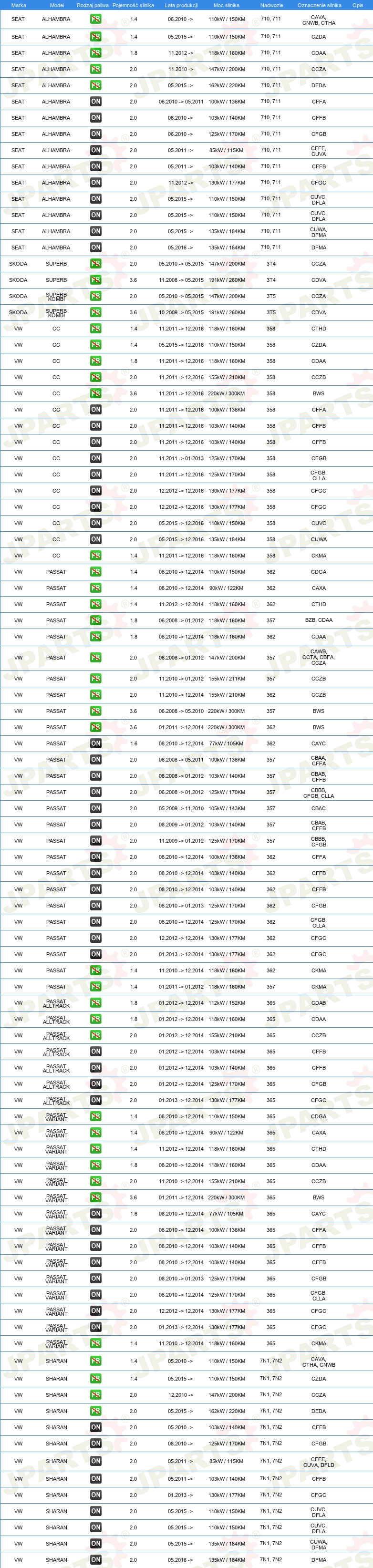This screenshot has width=373, height=1568.
Task: Click the Moc silnika column header
Action: point(227,5)
